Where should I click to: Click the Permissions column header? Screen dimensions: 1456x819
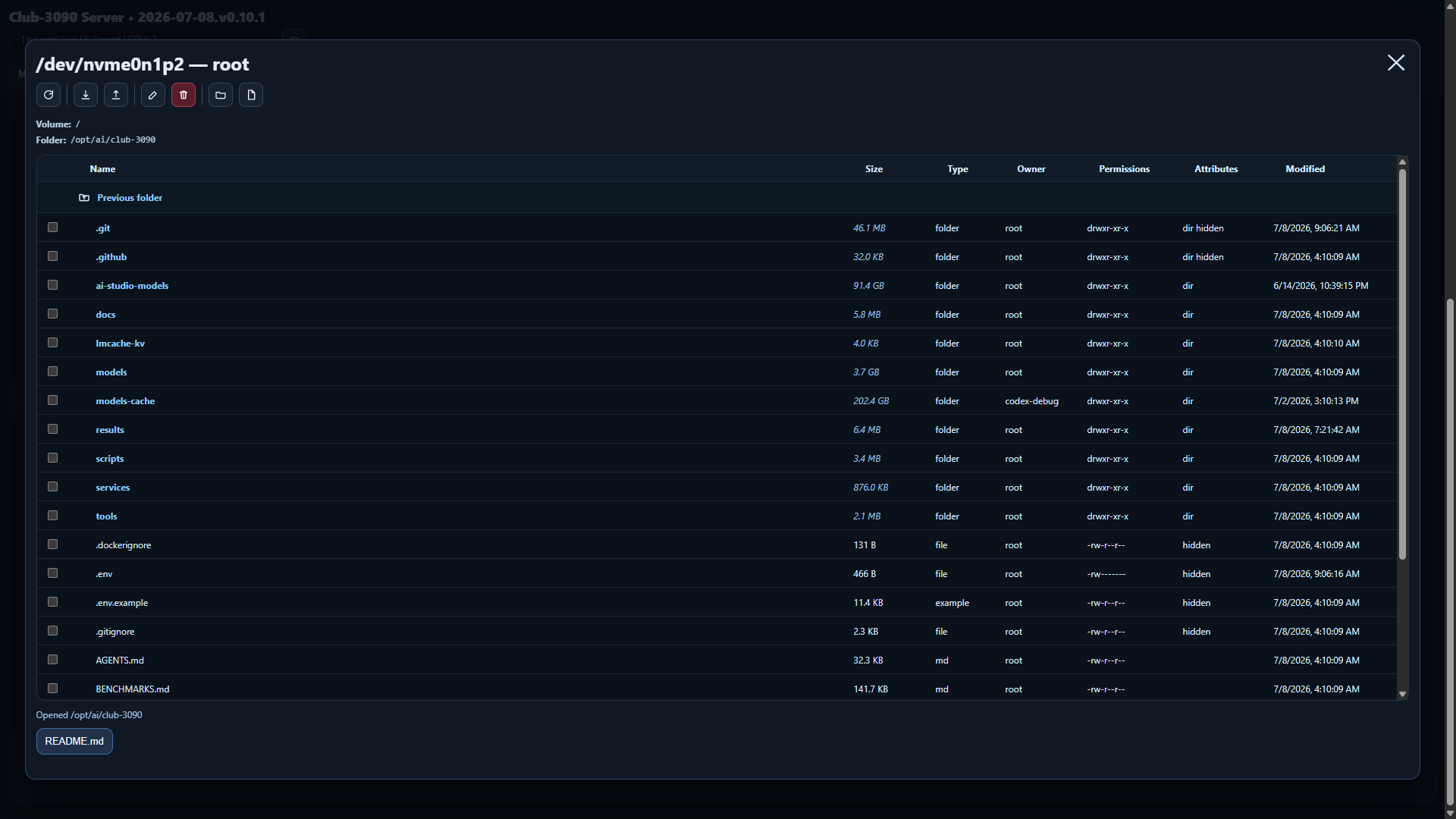[x=1124, y=169]
